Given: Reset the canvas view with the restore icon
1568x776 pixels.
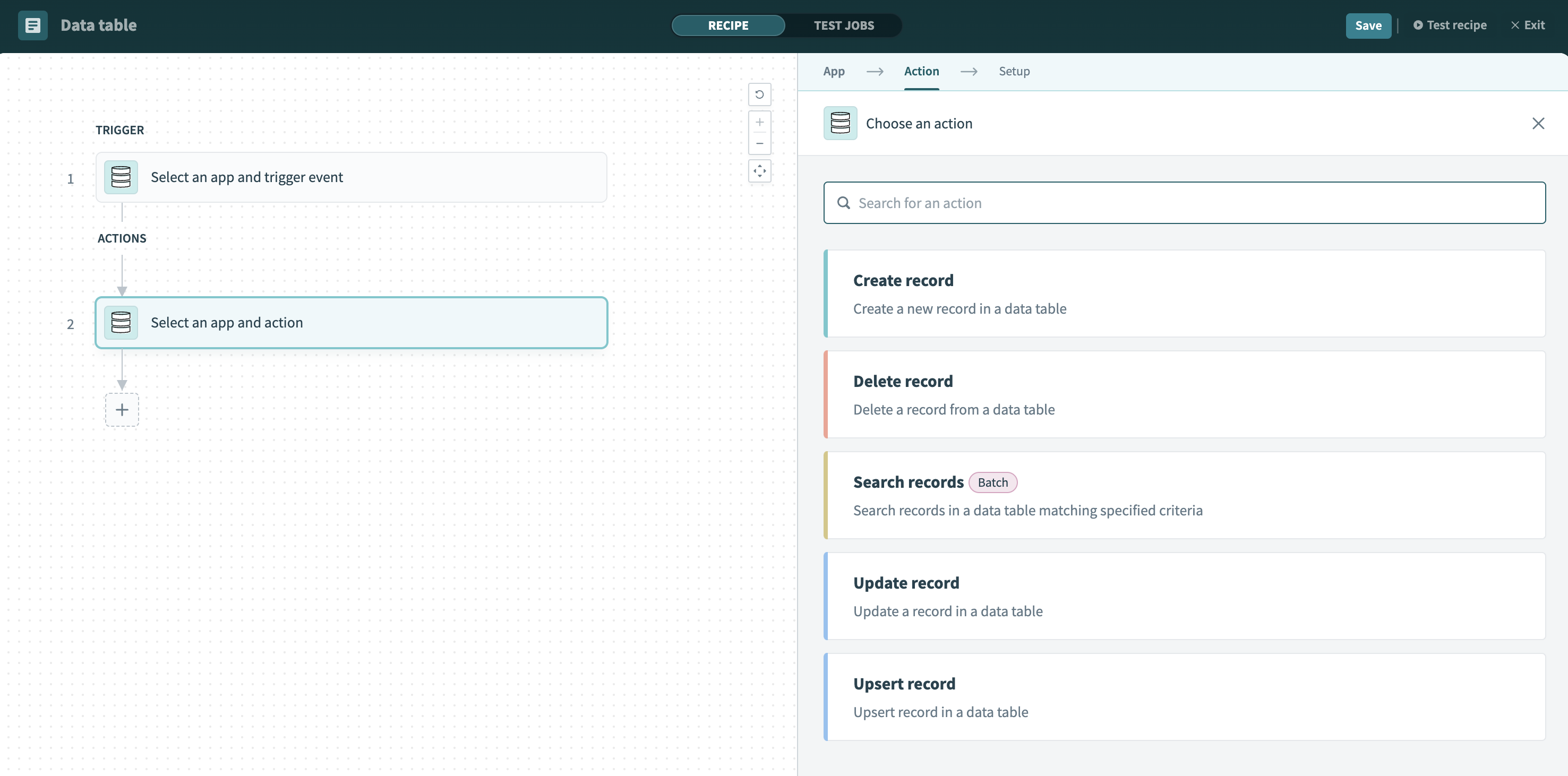Looking at the screenshot, I should point(759,94).
